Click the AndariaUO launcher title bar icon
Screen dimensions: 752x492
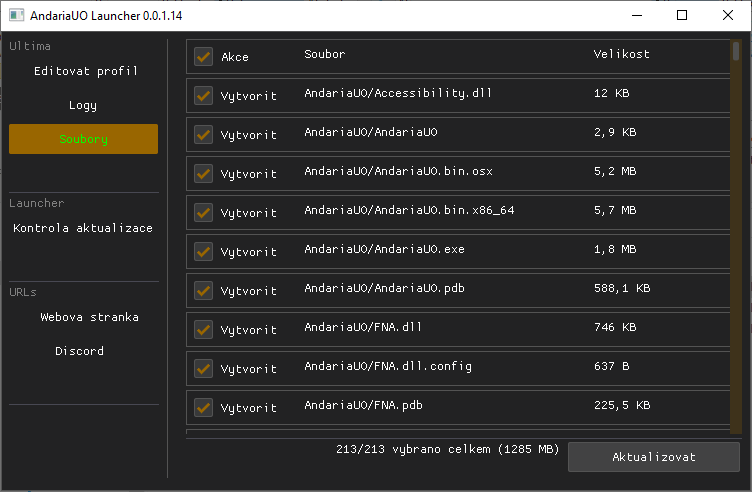(16, 16)
